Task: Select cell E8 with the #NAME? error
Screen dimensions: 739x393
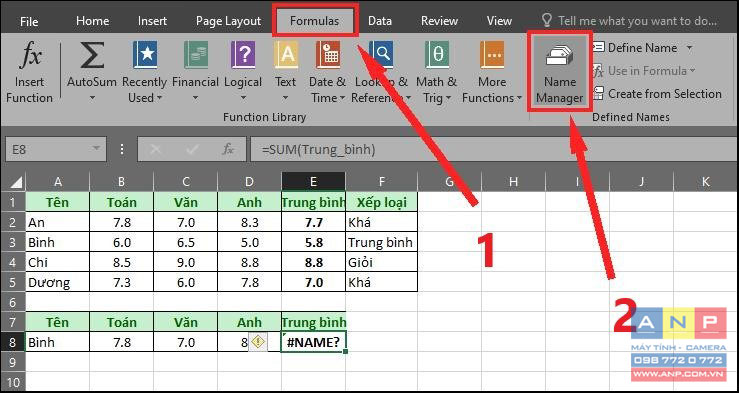Action: 313,342
